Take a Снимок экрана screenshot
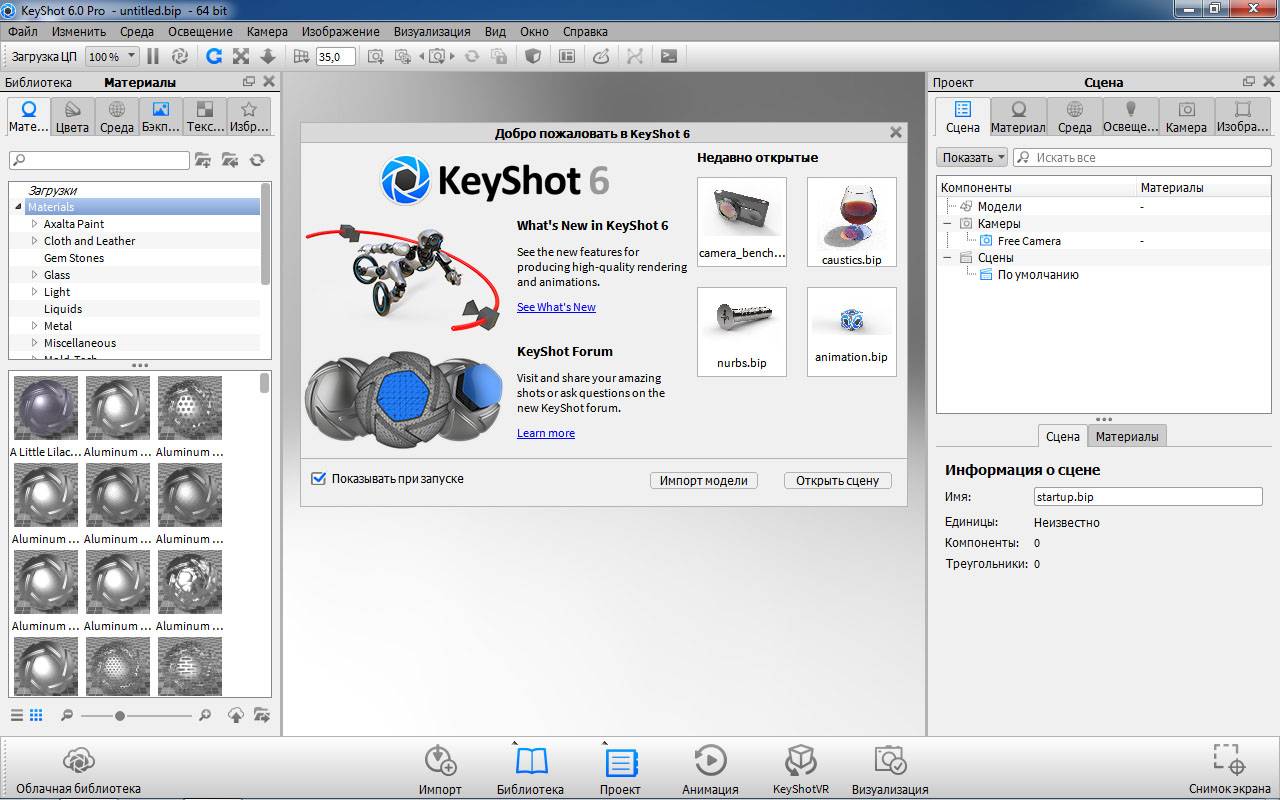Image resolution: width=1280 pixels, height=800 pixels. (x=1230, y=770)
